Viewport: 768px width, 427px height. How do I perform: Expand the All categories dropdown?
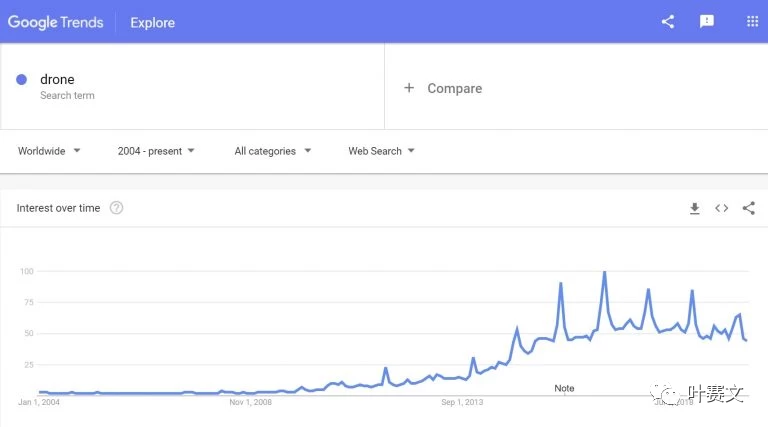coord(272,151)
